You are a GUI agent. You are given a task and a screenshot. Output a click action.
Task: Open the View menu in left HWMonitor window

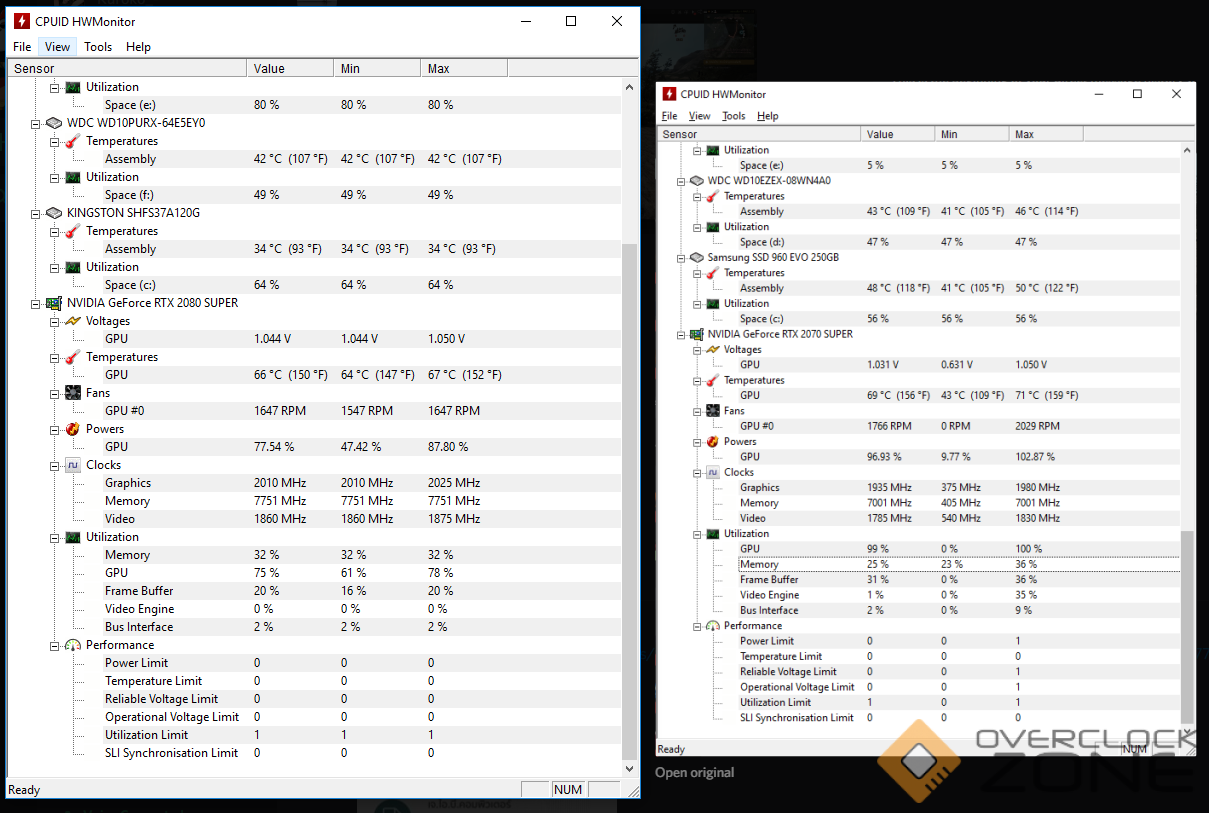(58, 47)
